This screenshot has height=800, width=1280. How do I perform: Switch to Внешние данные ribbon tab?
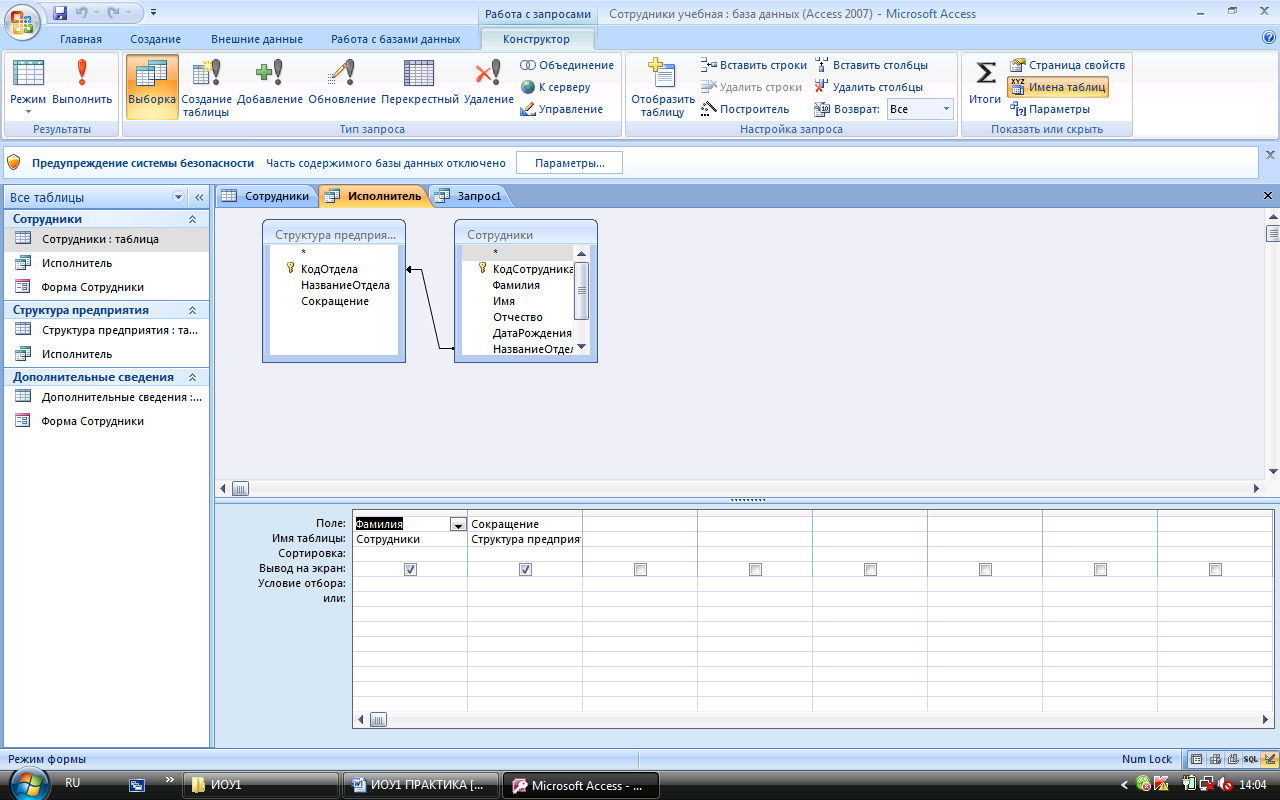click(x=257, y=40)
